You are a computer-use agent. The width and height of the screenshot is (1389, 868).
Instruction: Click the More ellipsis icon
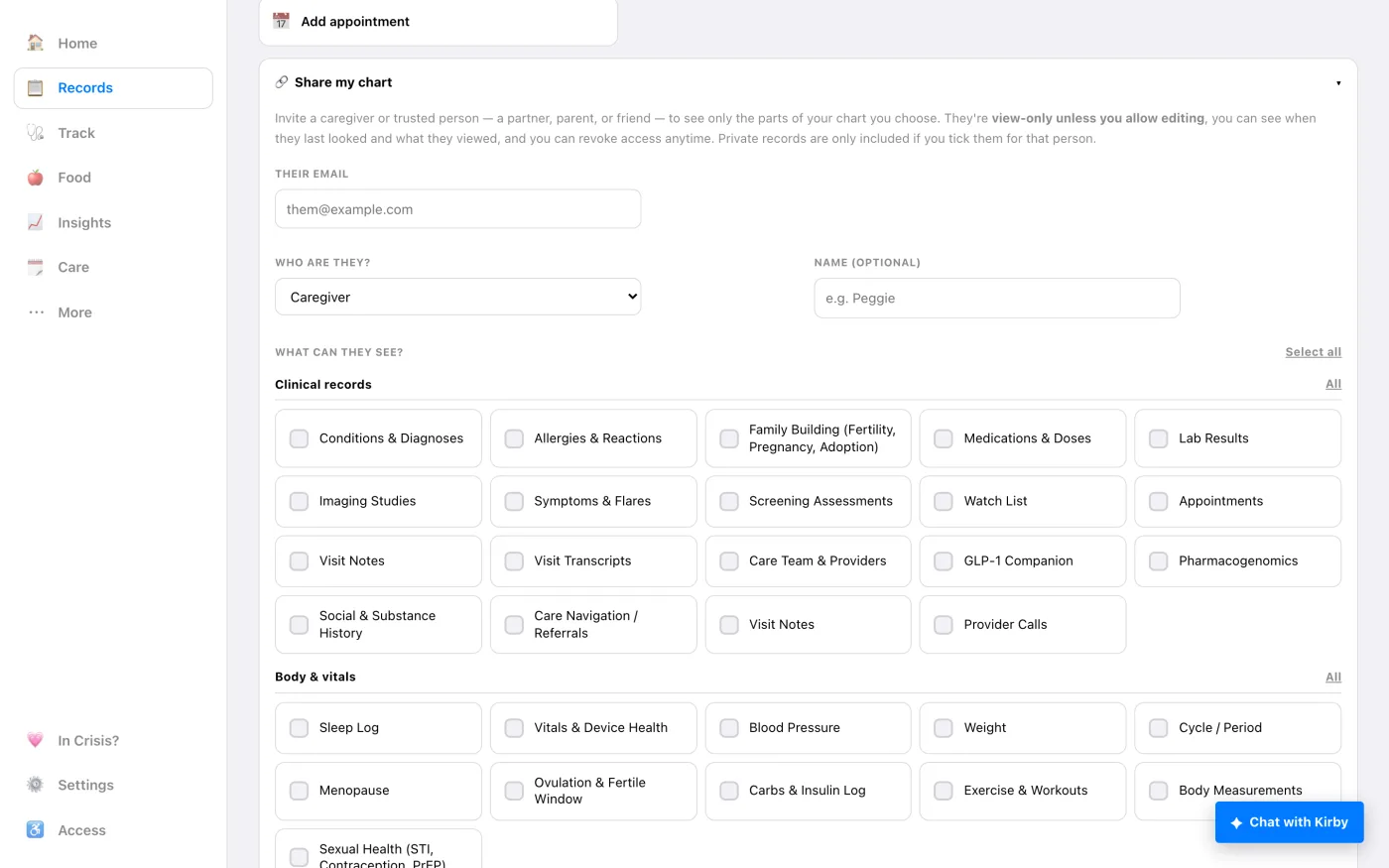click(36, 312)
